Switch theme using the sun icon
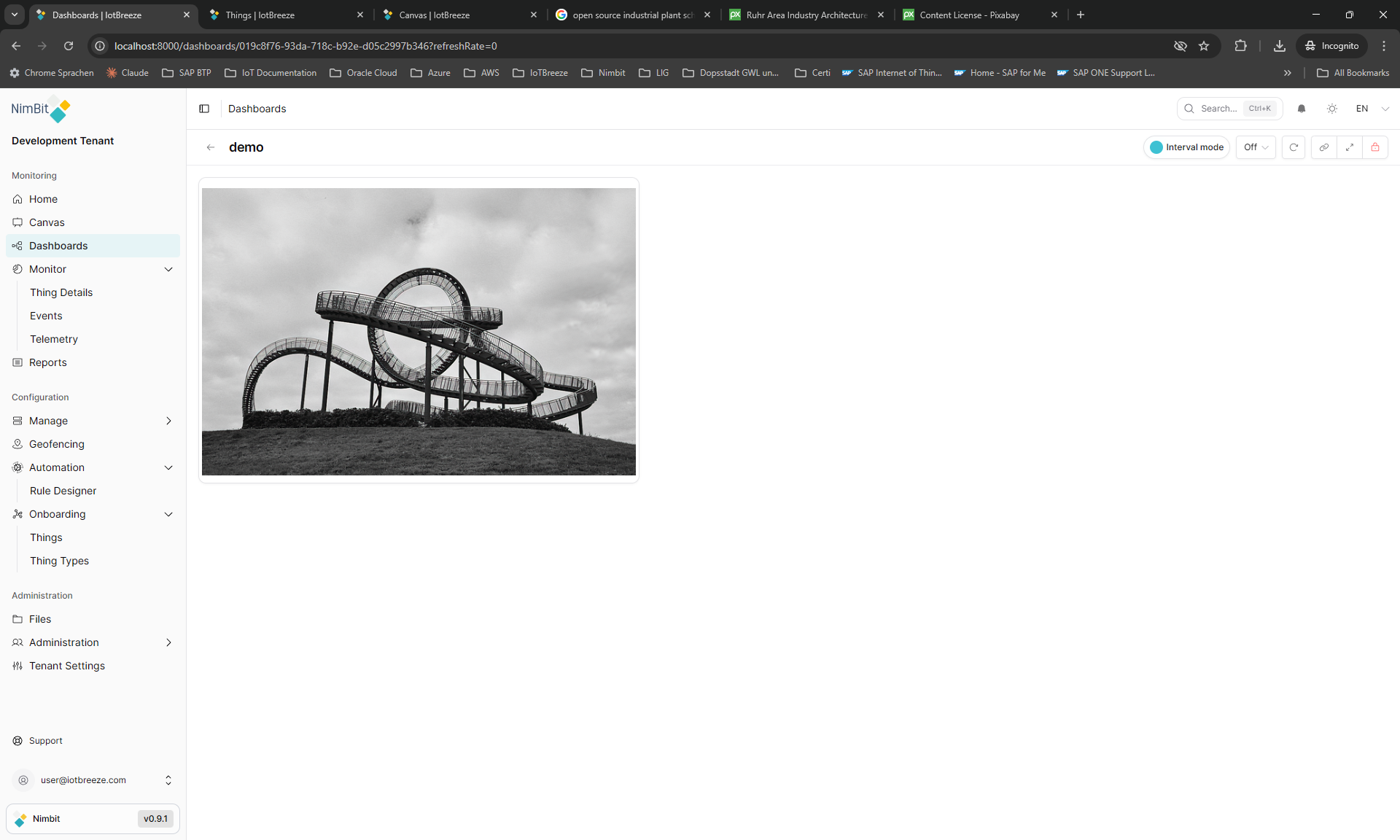Viewport: 1400px width, 840px height. [x=1332, y=109]
